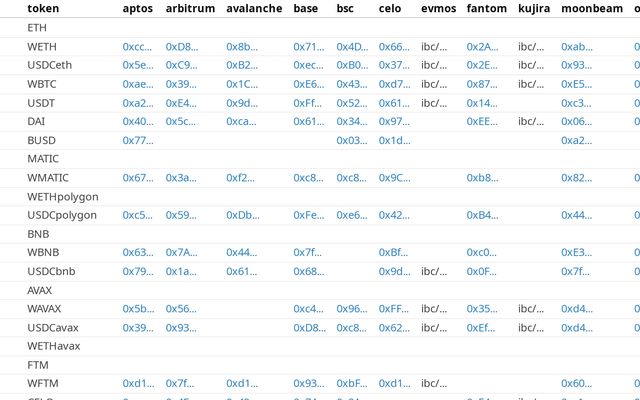Open the WFTM aptos address link
Viewport: 640px width, 400px height.
click(138, 384)
